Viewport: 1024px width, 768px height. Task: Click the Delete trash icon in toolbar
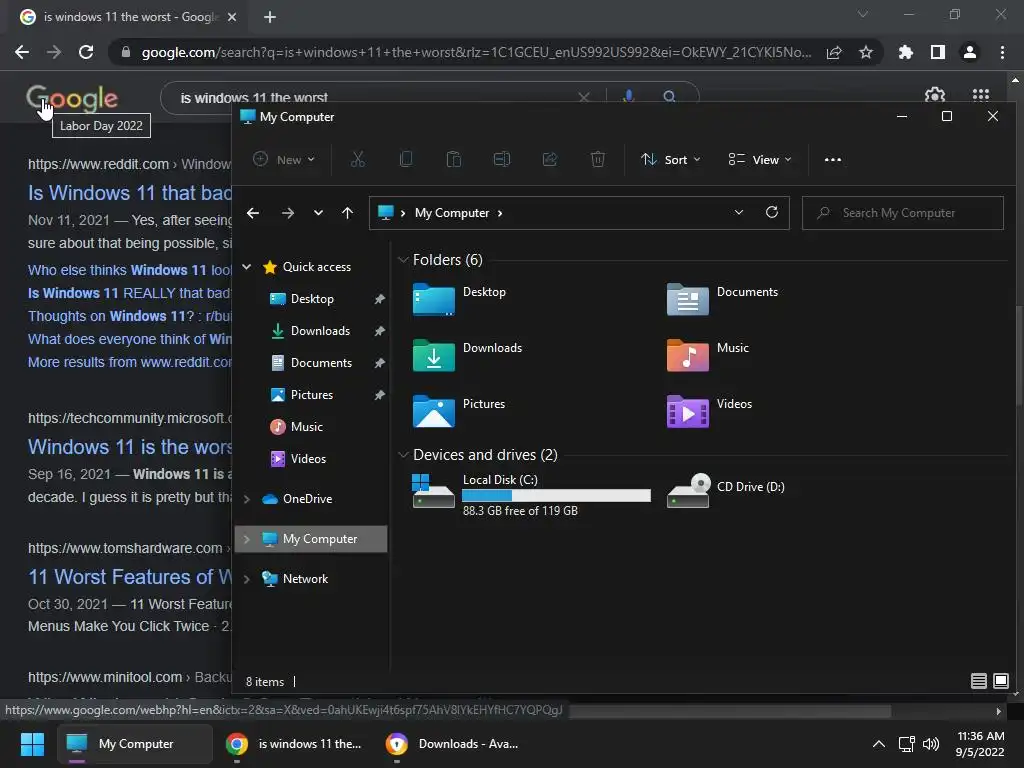pos(598,159)
